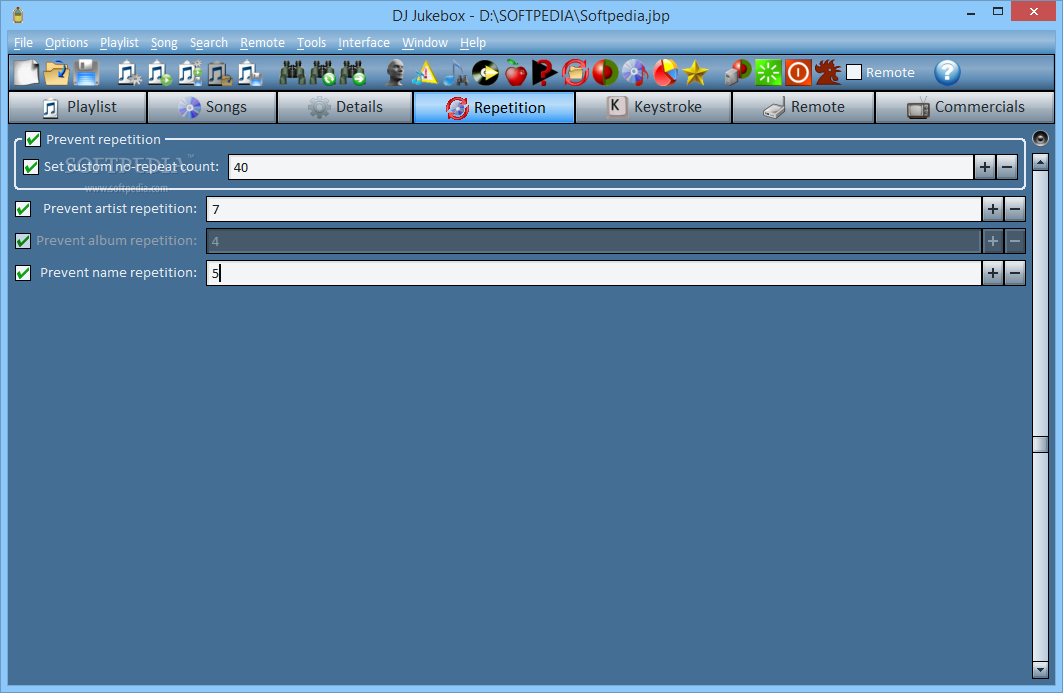Screen dimensions: 1063x693
Task: Click the binoculars icon with green right arrow
Action: click(x=353, y=73)
